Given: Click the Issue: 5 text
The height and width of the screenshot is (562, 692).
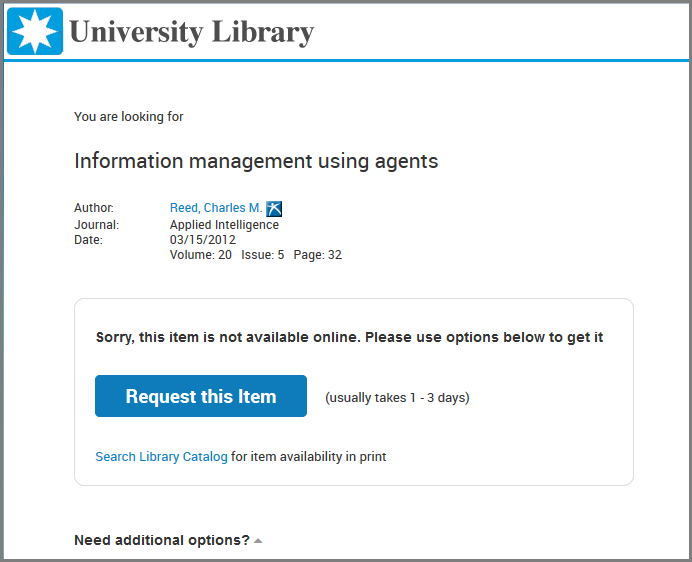Looking at the screenshot, I should click(x=263, y=255).
